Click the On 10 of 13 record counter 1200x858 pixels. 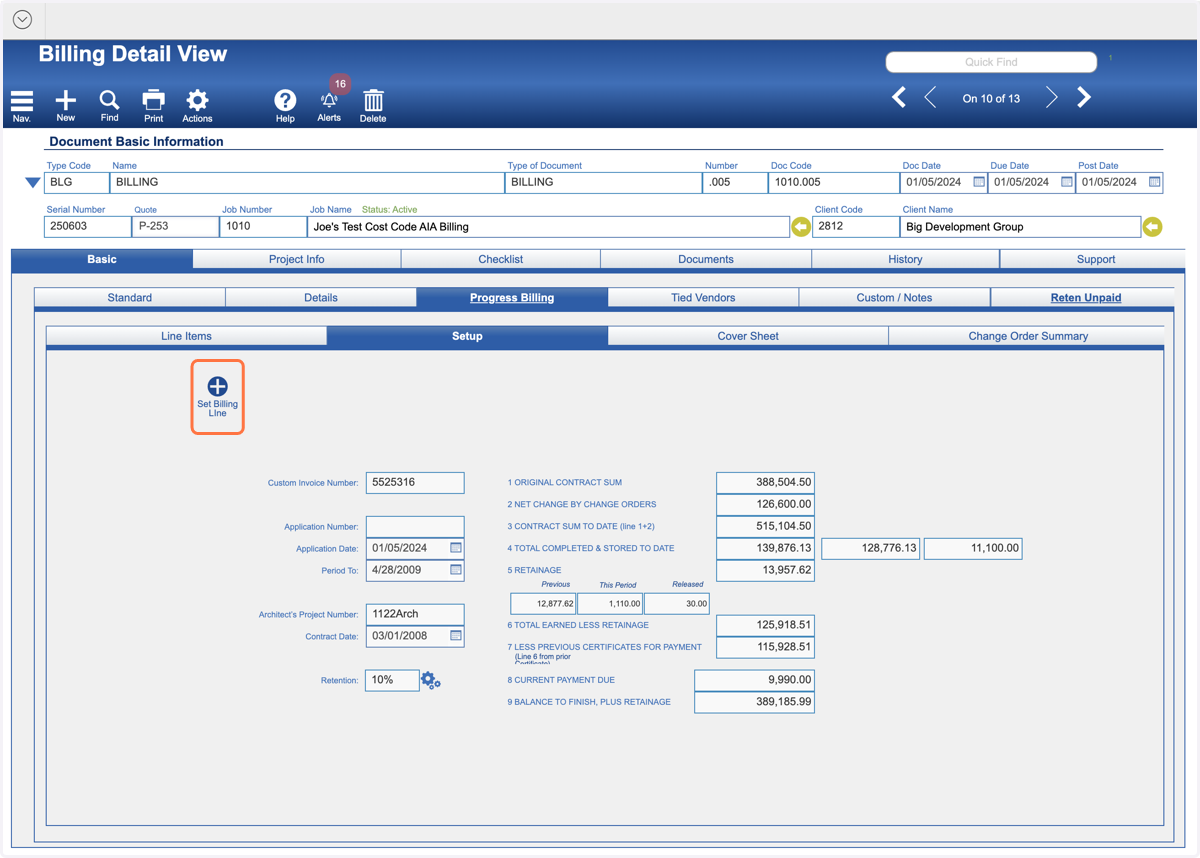(x=991, y=98)
